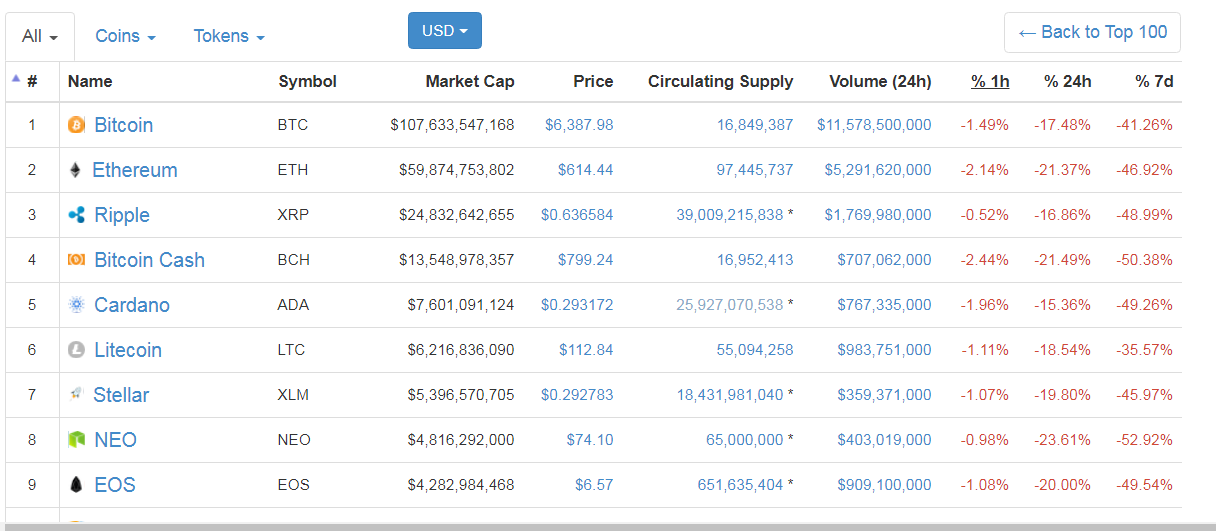Open the Ripple name link

pos(122,215)
